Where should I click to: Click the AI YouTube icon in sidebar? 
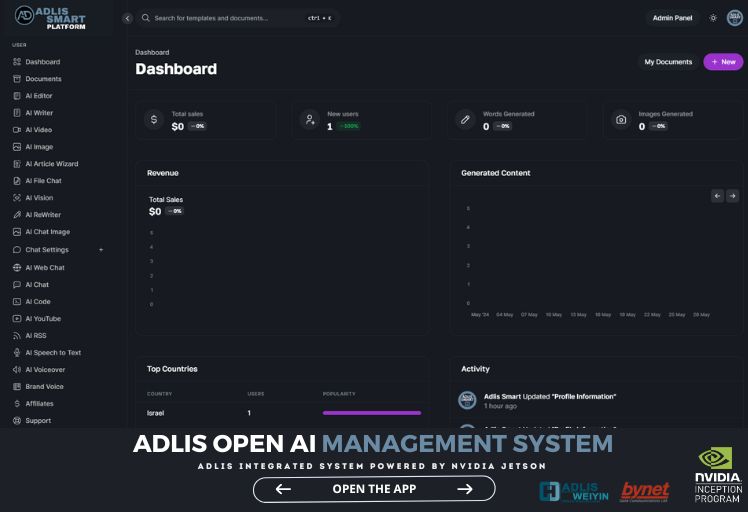pos(17,318)
